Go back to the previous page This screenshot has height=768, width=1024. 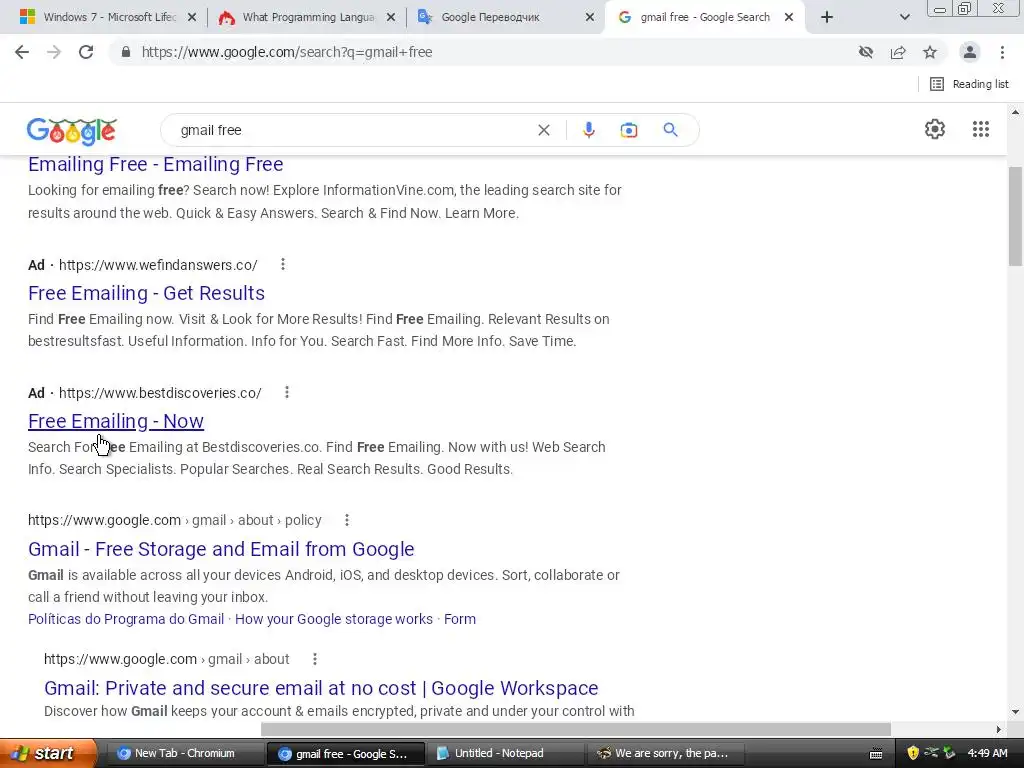pos(22,52)
